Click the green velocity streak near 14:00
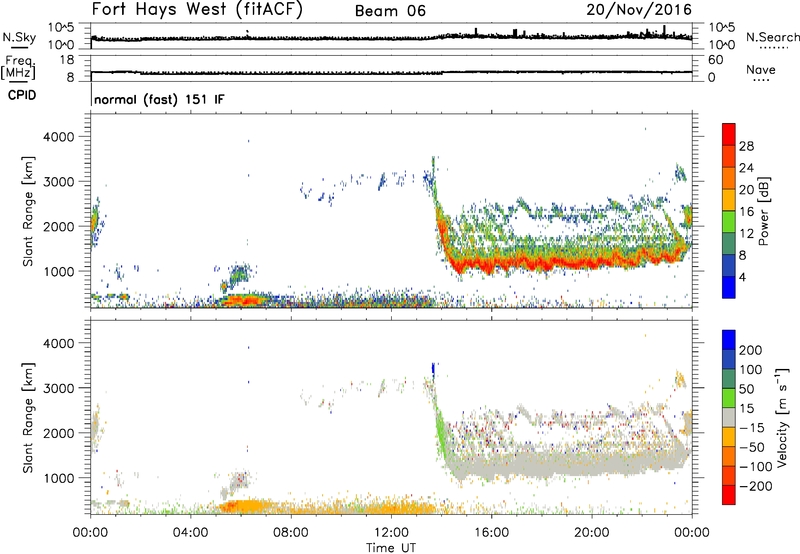Screen dimensions: 800x554 (x=440, y=434)
